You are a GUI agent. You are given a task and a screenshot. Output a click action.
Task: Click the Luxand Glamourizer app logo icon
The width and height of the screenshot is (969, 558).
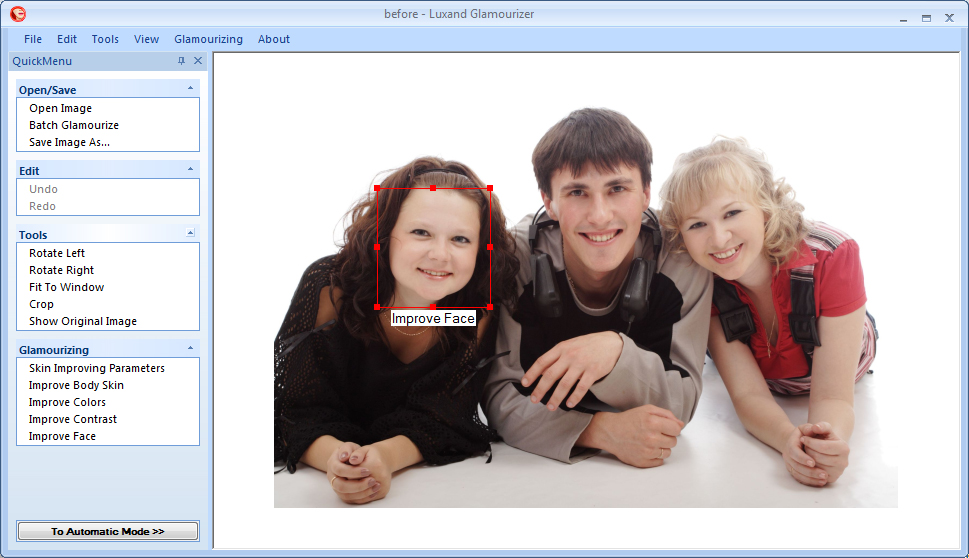[x=17, y=14]
